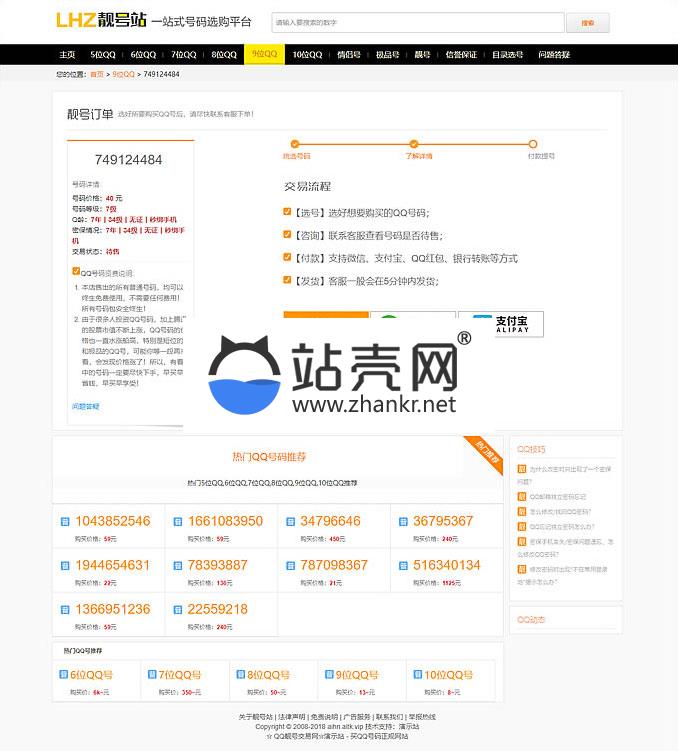Select the 了解详情 progress step marker
Screen dimensions: 678x751
click(418, 145)
